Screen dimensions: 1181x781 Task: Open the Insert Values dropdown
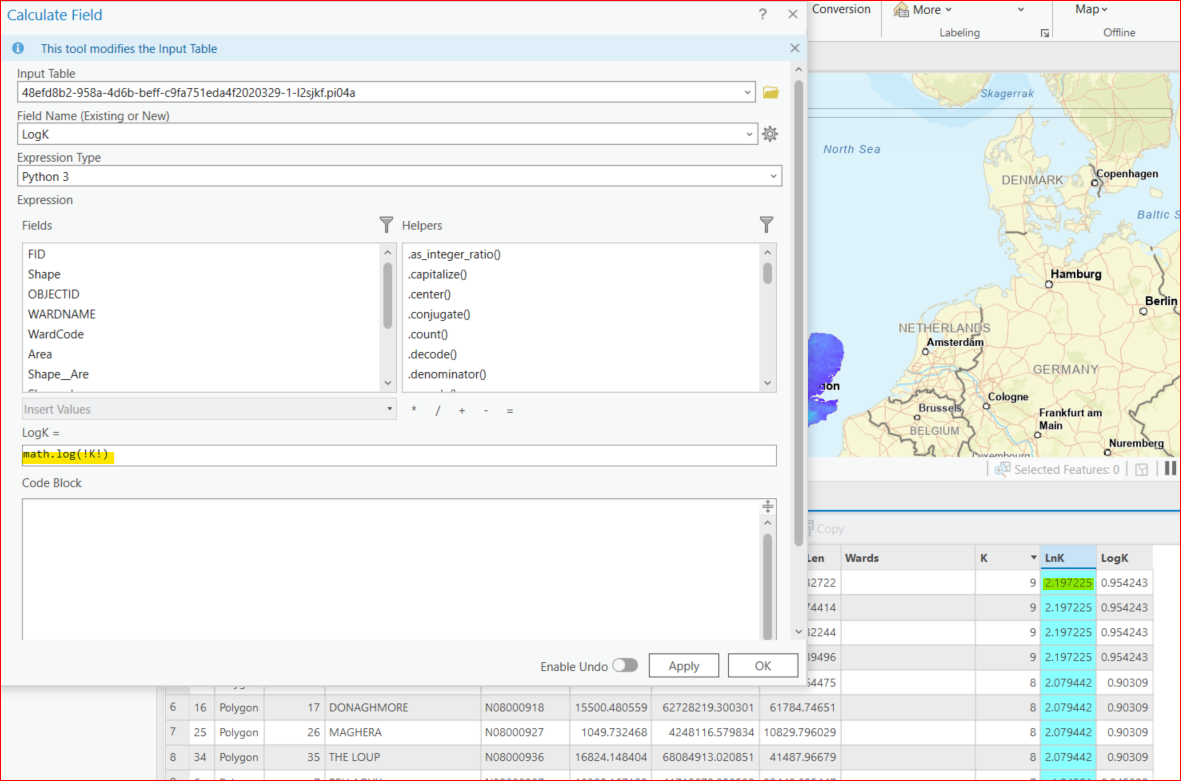click(x=390, y=409)
